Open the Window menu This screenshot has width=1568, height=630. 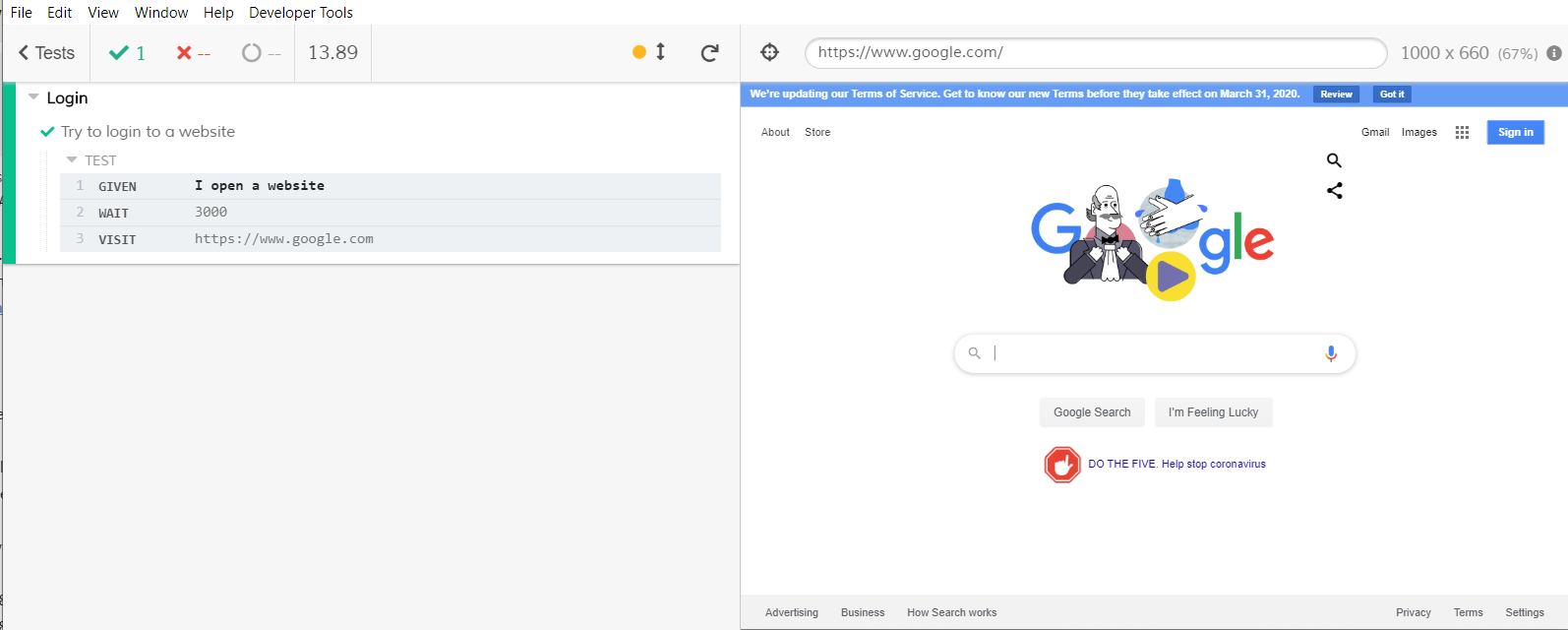[x=161, y=13]
